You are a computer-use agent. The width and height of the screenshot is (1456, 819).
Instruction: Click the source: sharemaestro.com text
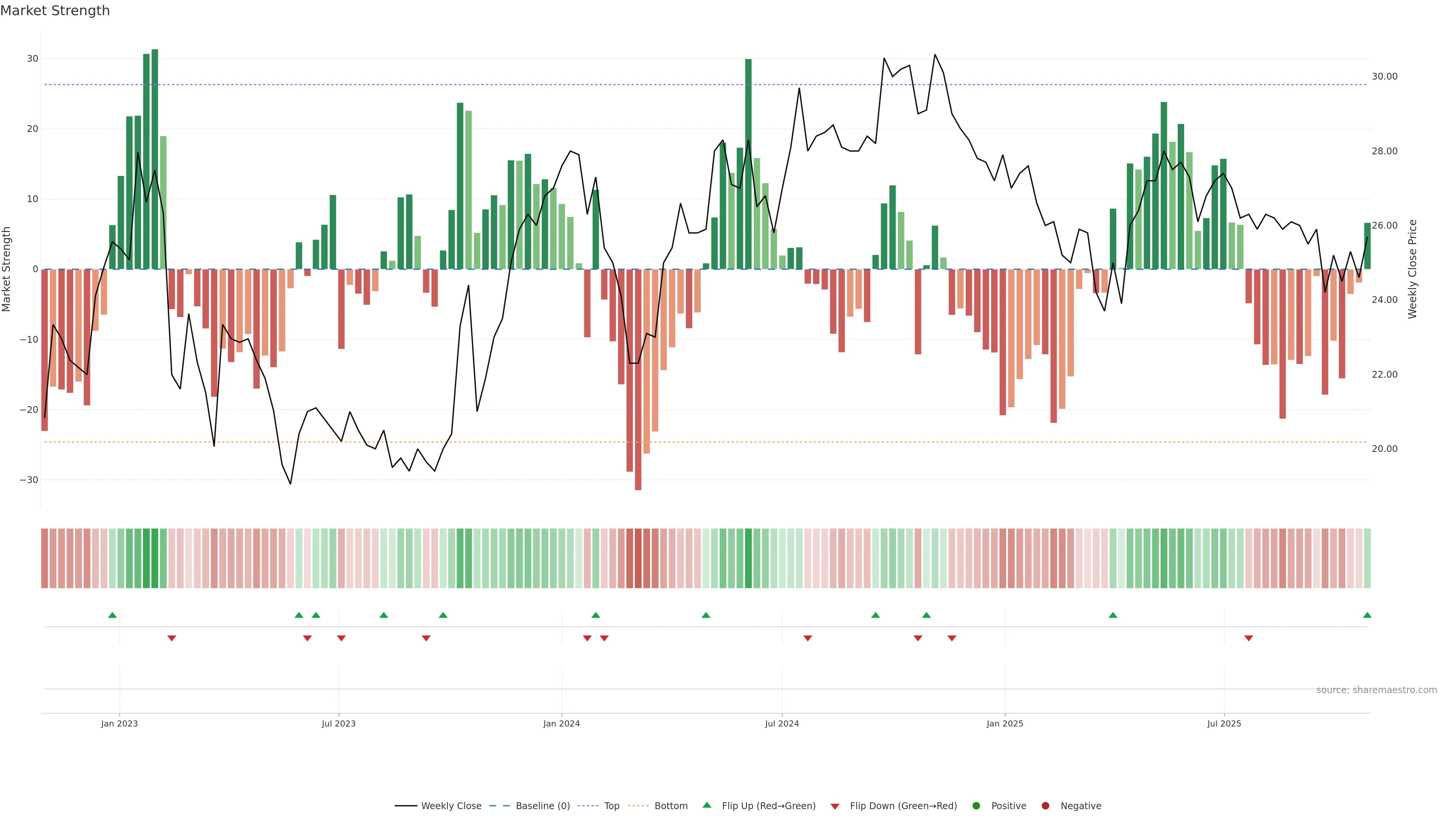(x=1376, y=690)
